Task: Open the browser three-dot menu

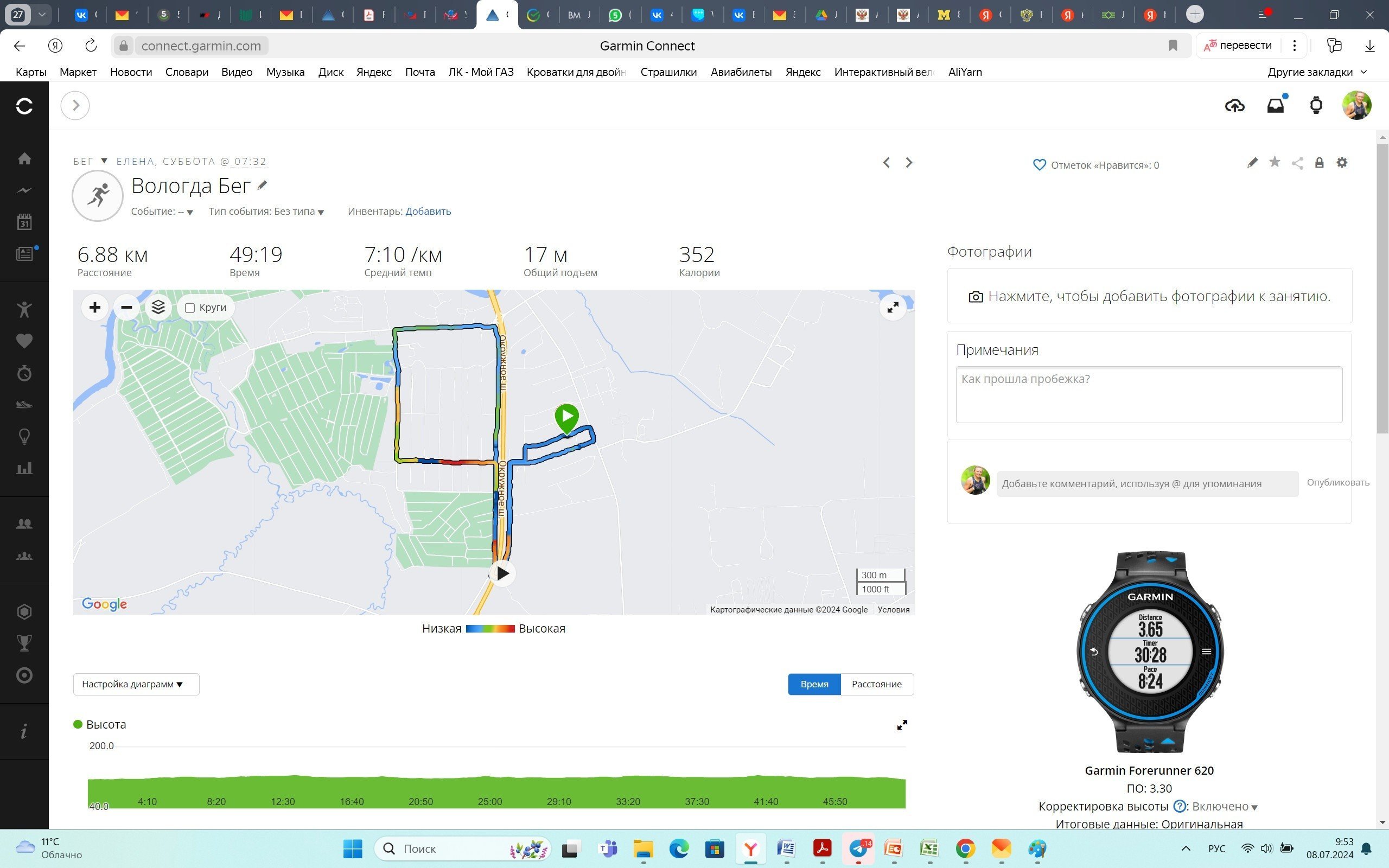Action: click(x=1294, y=46)
